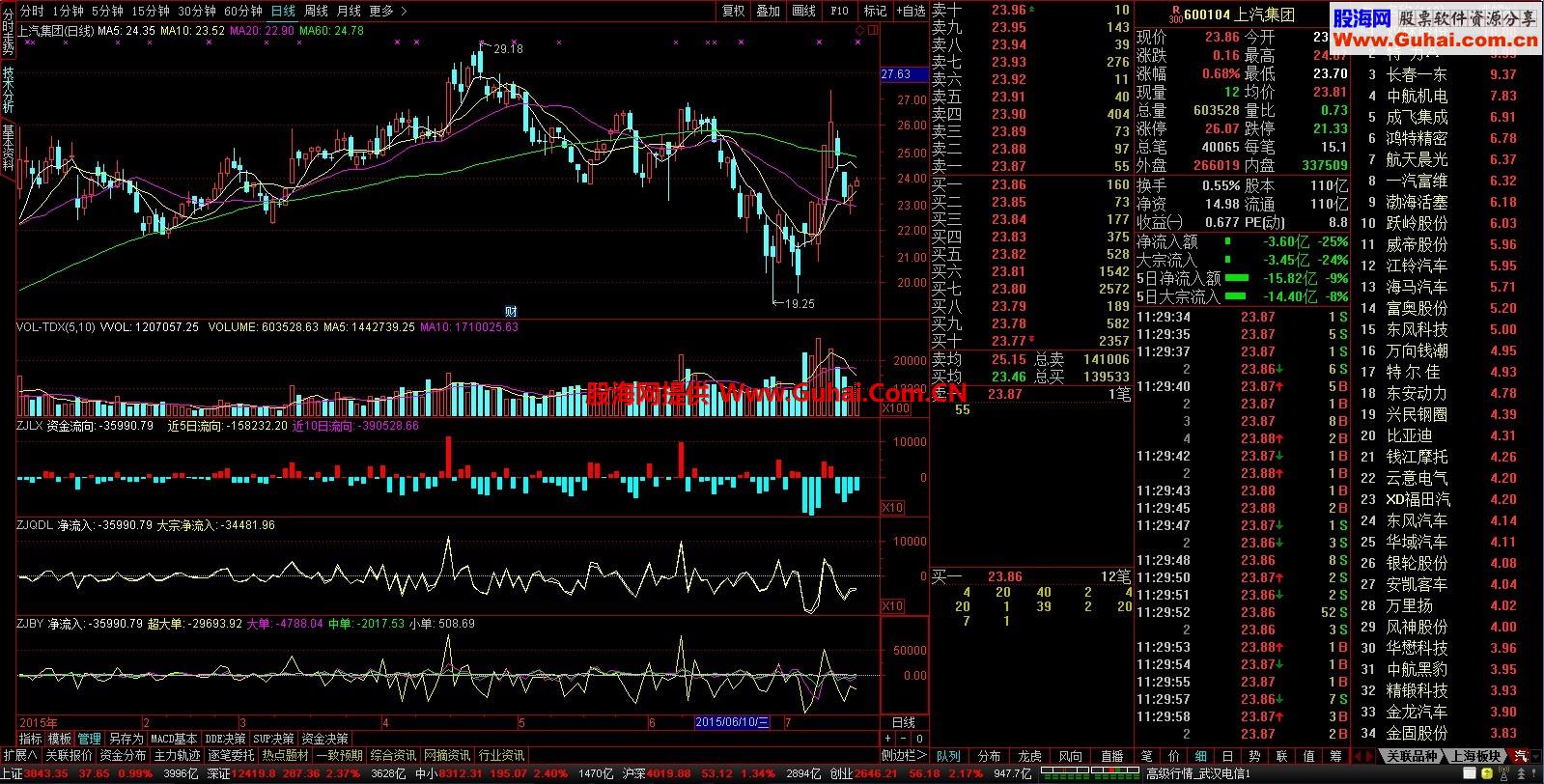Viewport: 1544px width, 784px height.
Task: Click the 2015/06/10 date marker
Action: coord(732,722)
